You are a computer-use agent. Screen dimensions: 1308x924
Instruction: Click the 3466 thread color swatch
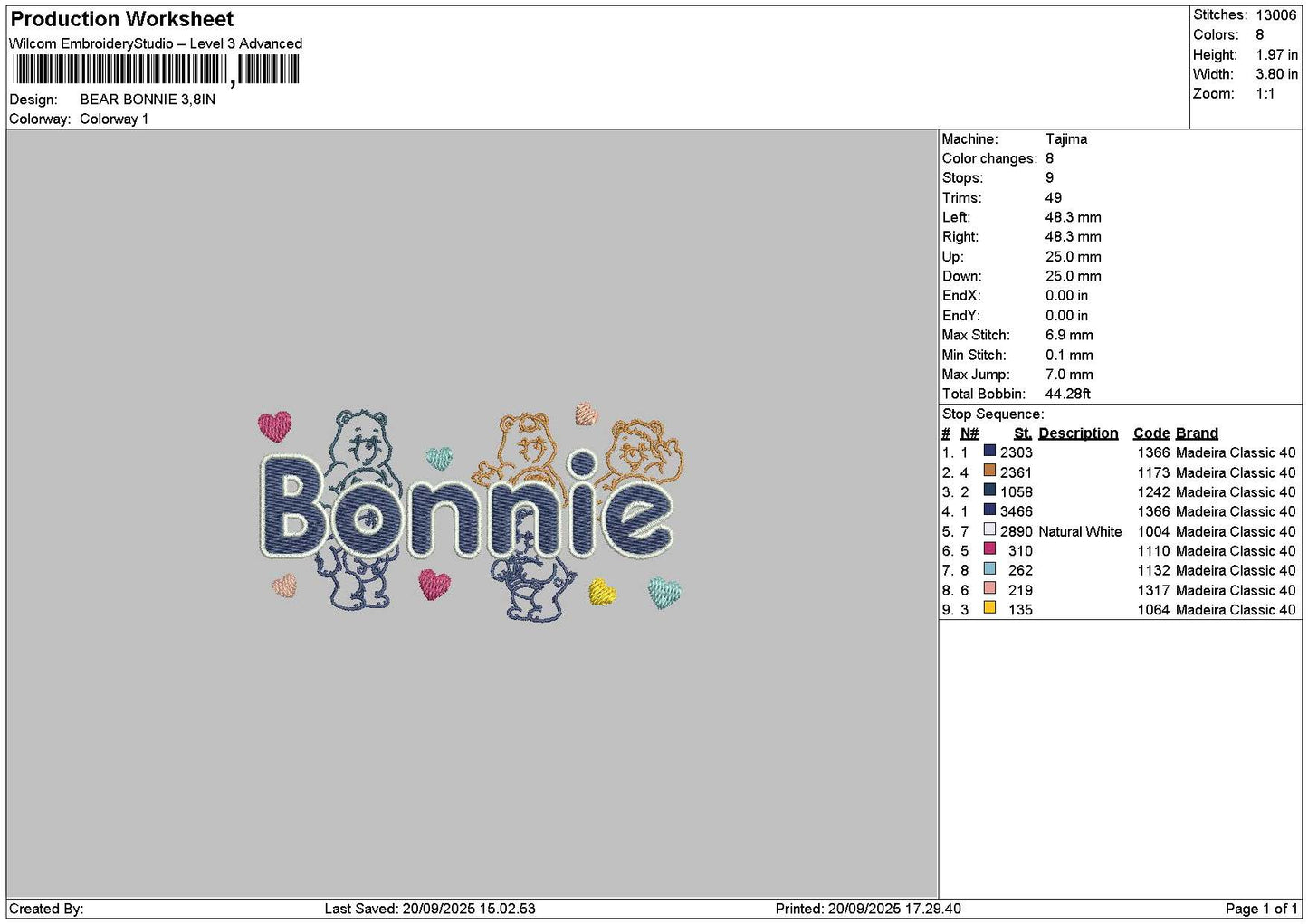point(989,510)
